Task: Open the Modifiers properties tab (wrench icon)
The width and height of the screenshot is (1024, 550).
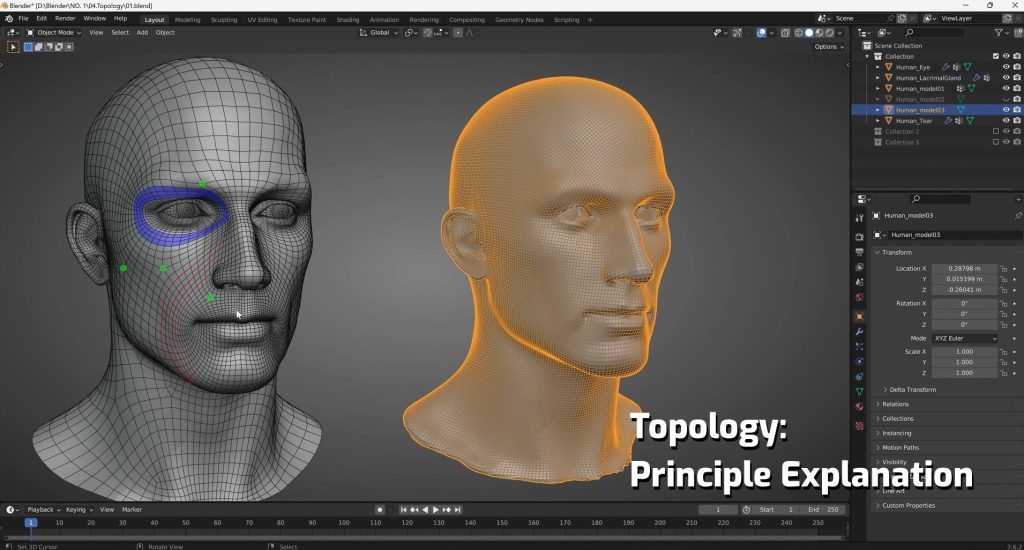Action: point(859,331)
